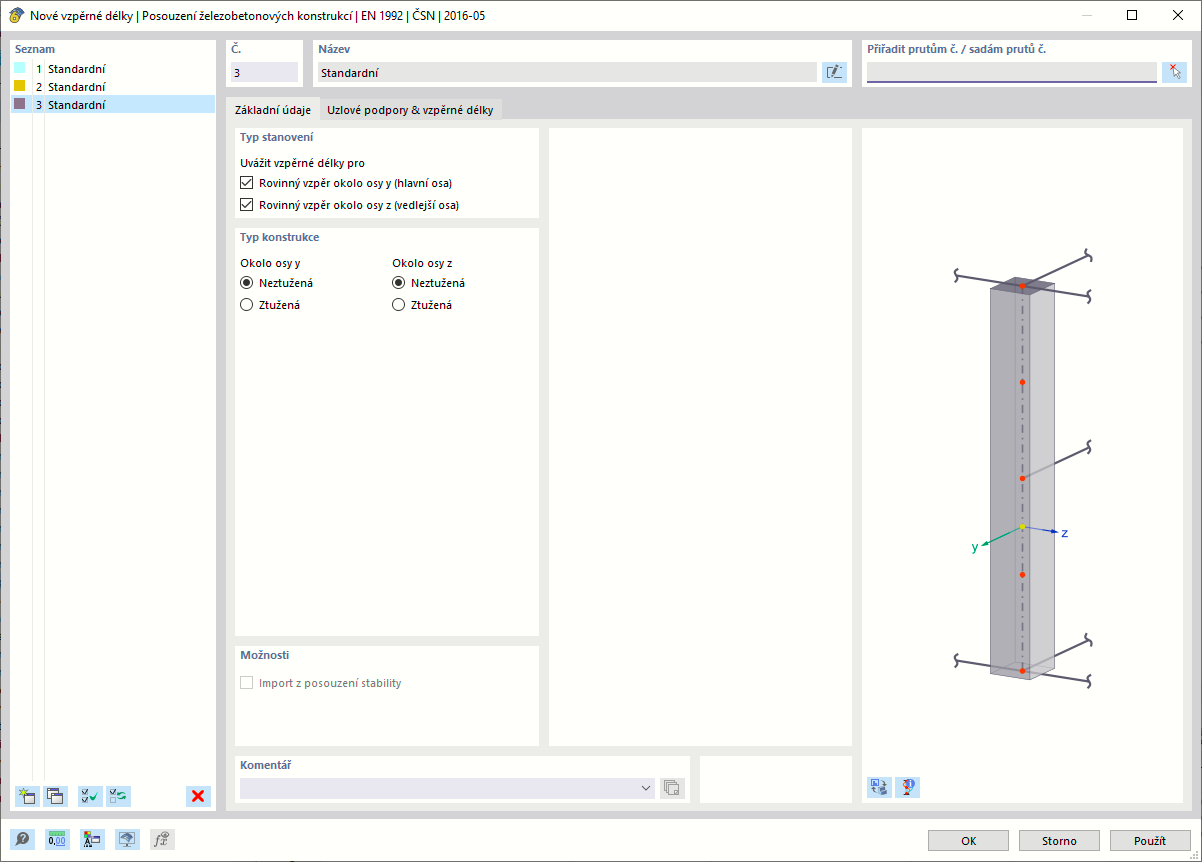Select list item 2 Standardní

[x=113, y=87]
